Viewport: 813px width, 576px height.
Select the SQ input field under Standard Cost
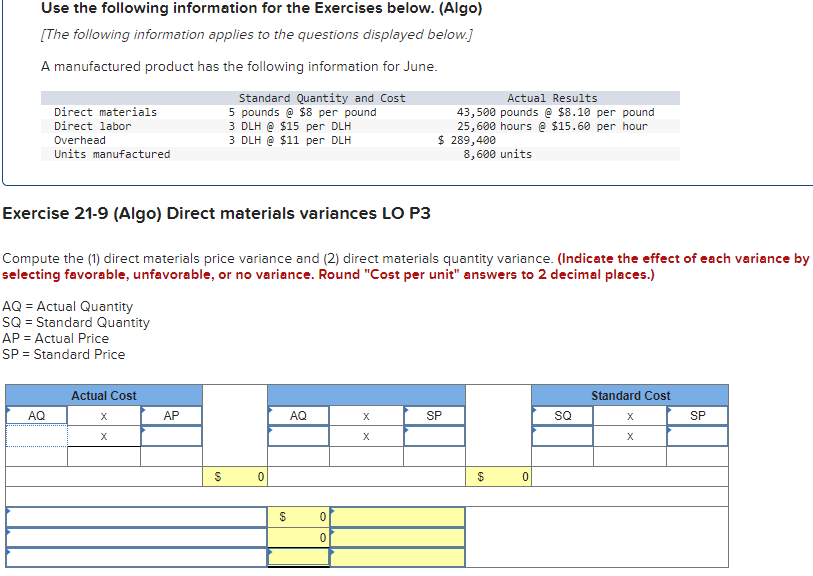563,436
